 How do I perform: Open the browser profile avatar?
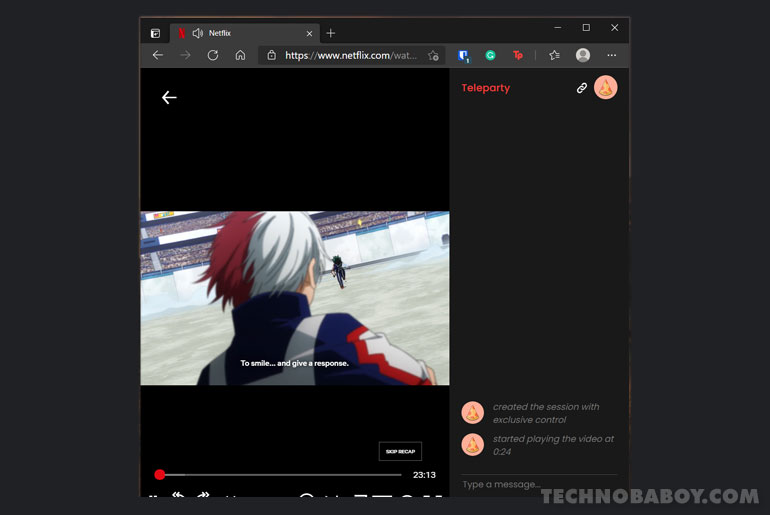point(583,55)
